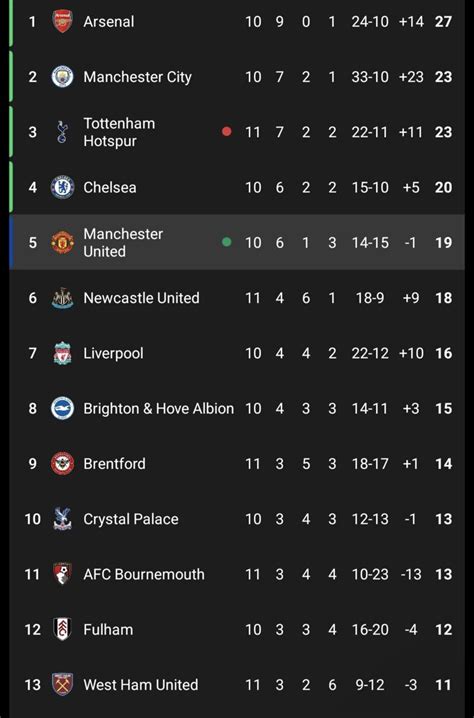Open the Brighton & Hove Albion crest
This screenshot has width=474, height=718.
[x=62, y=408]
